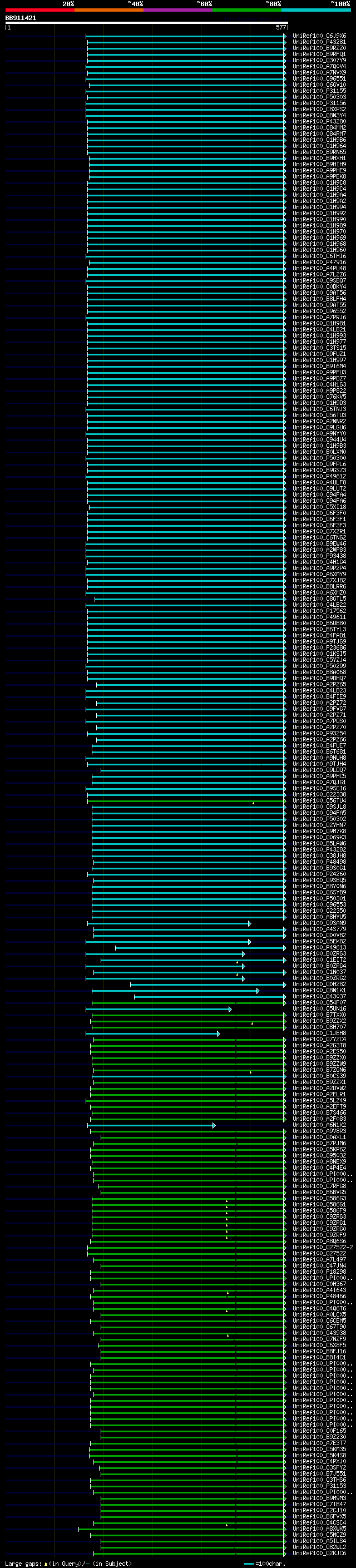Select hit UniRef100_Q9SAN9

319,923
